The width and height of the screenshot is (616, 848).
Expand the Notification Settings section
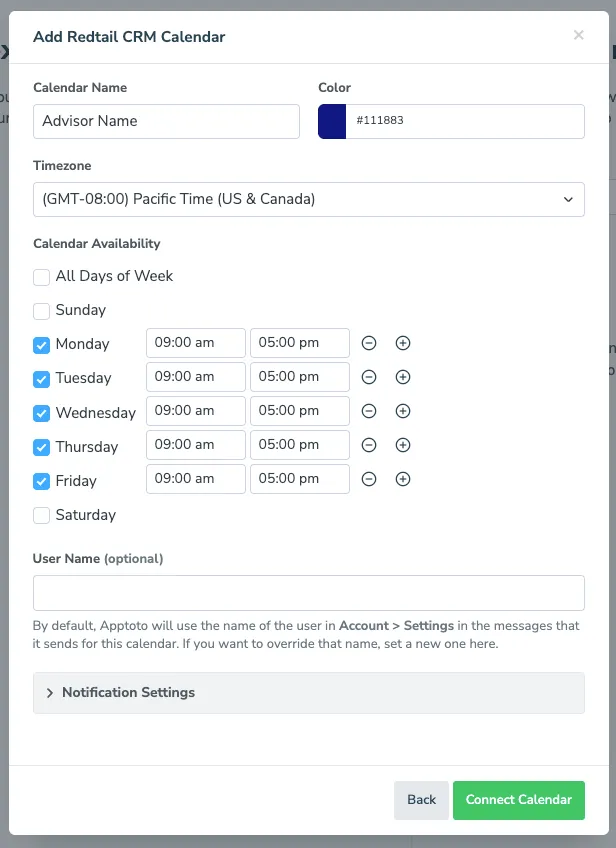[x=309, y=693]
